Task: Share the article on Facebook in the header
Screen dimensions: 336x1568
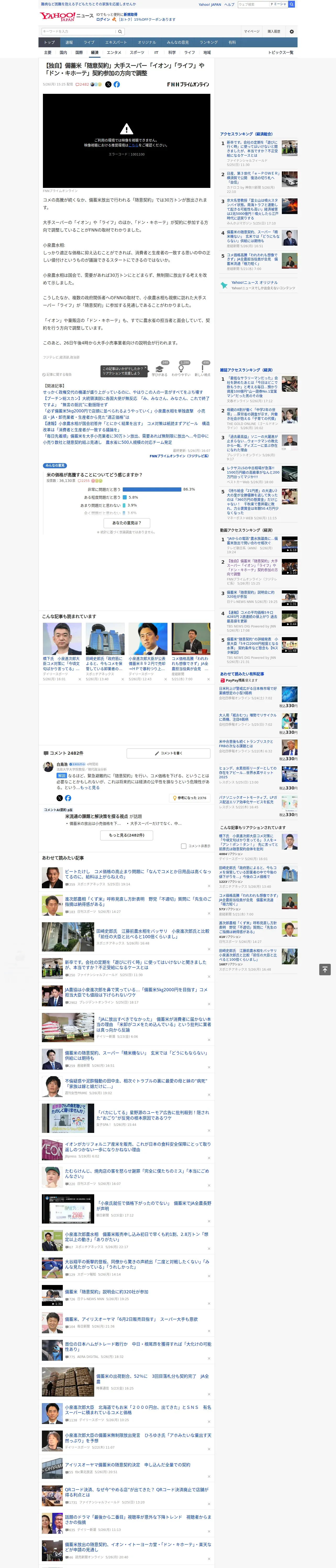Action: click(116, 85)
